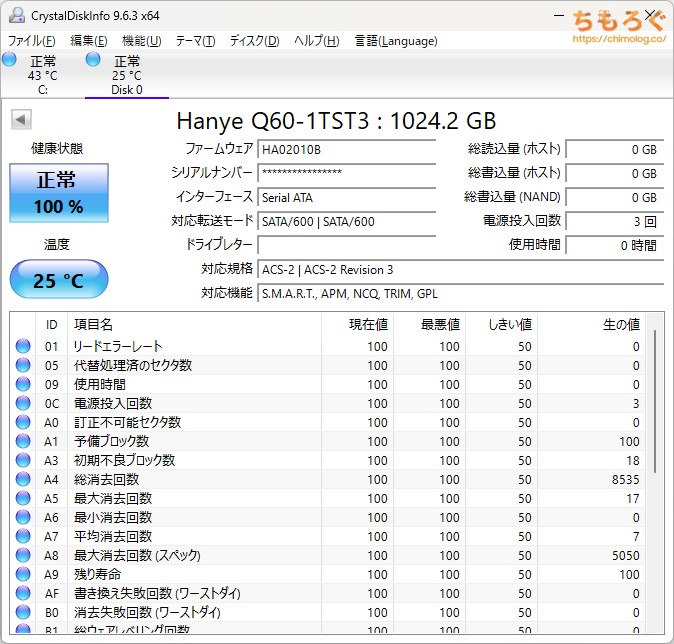The width and height of the screenshot is (674, 644).
Task: Open the テーマ(T) menu
Action: point(195,41)
